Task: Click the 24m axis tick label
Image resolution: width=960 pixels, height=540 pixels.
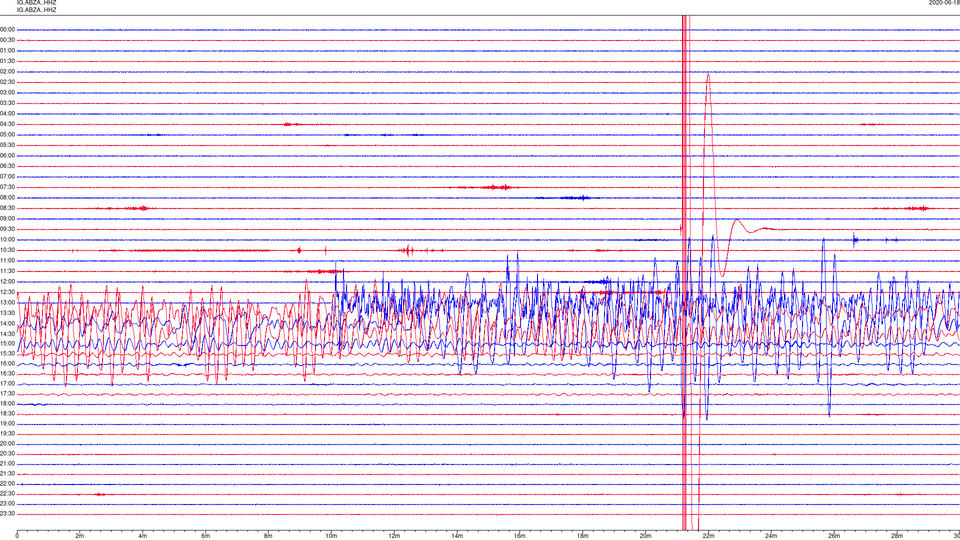Action: tap(771, 536)
